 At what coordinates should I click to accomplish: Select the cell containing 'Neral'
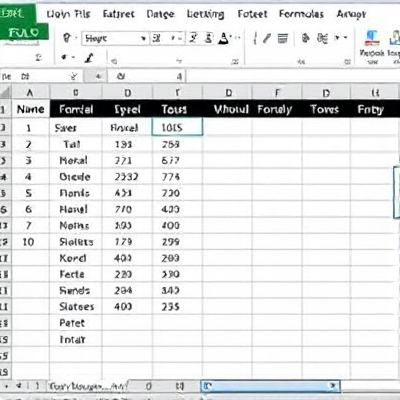76,160
